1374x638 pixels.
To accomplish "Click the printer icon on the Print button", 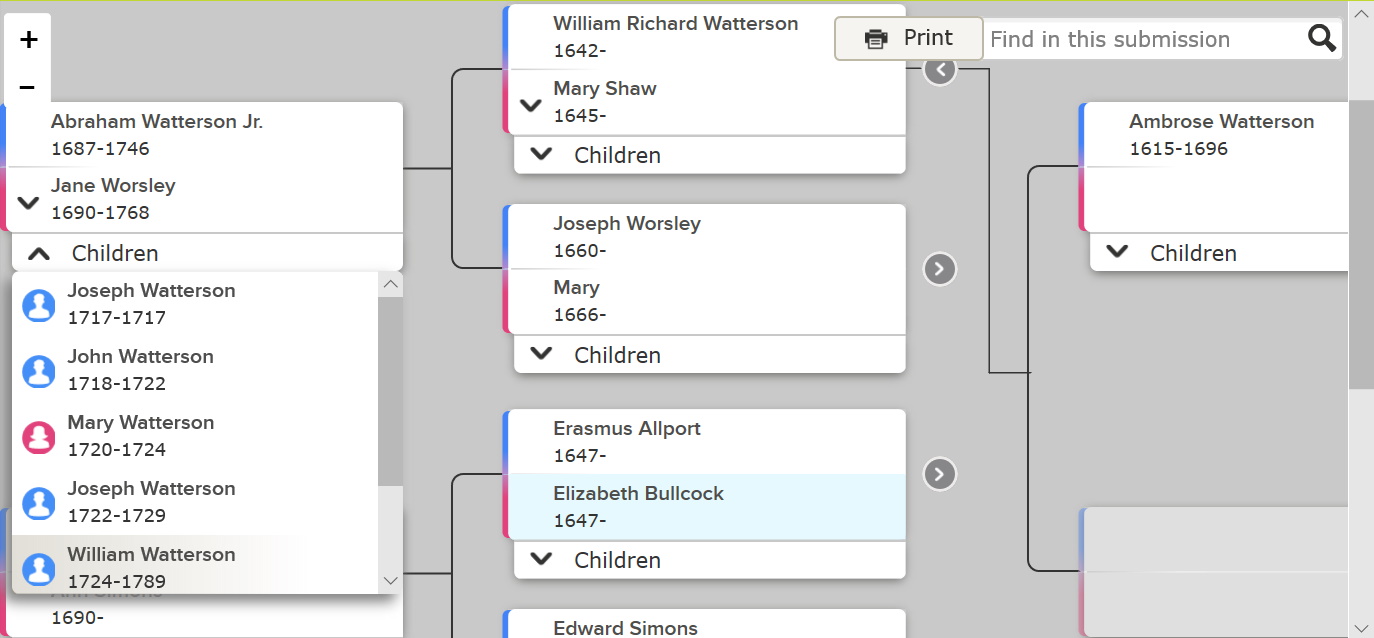I will [x=876, y=39].
